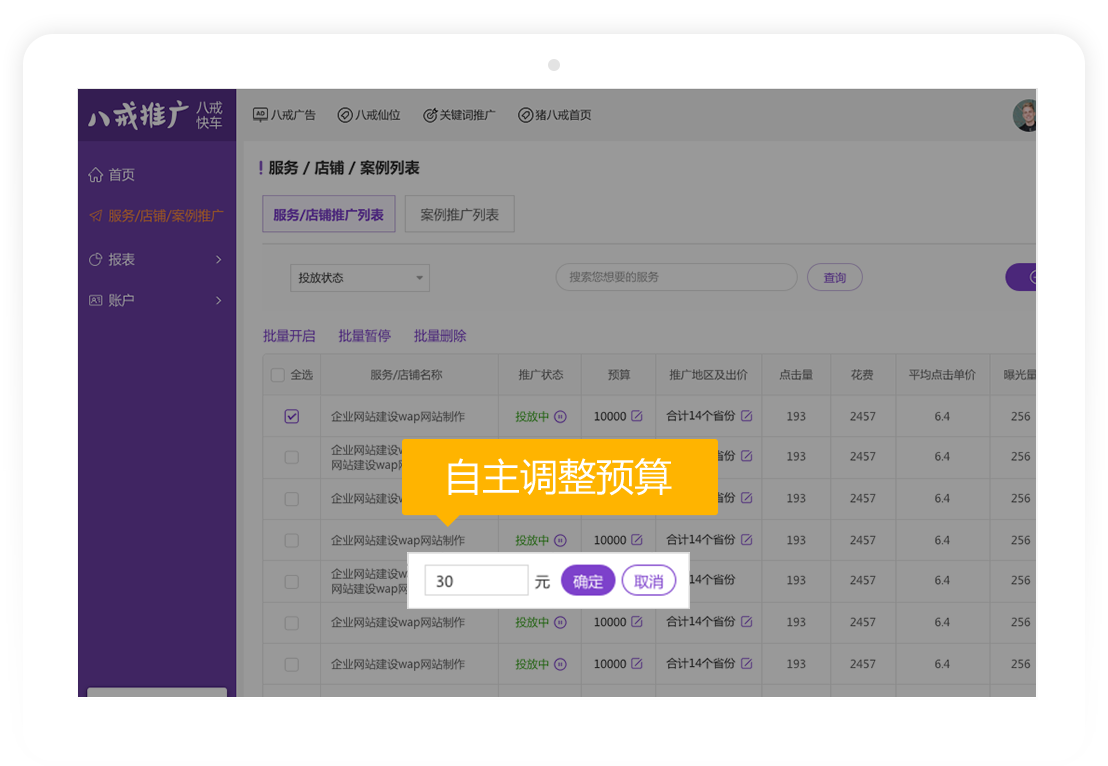
Task: Click the 平均点击单价 column header
Action: [x=942, y=375]
